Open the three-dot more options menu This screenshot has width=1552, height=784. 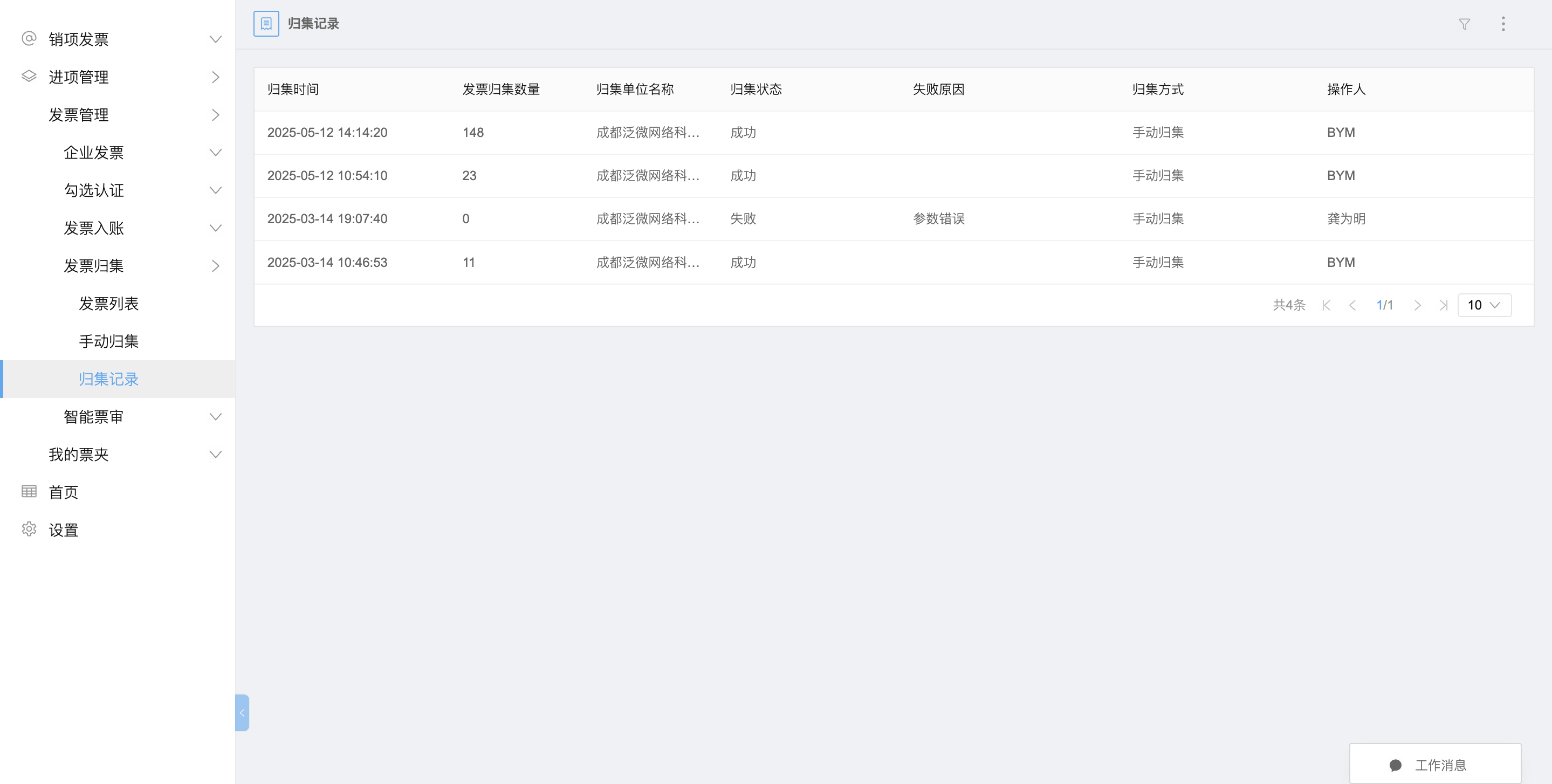[1503, 24]
